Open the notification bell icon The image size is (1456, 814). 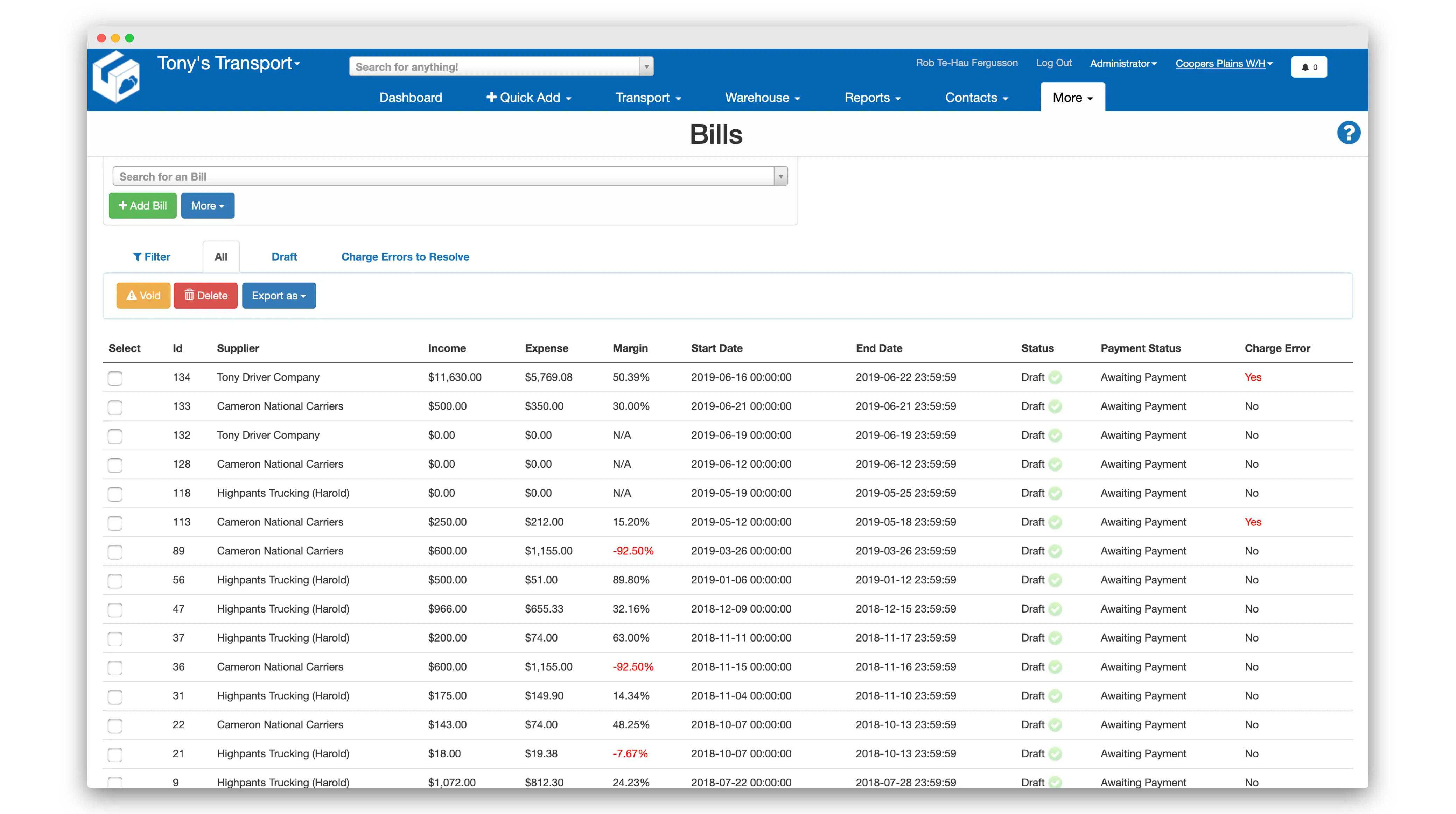point(1305,67)
